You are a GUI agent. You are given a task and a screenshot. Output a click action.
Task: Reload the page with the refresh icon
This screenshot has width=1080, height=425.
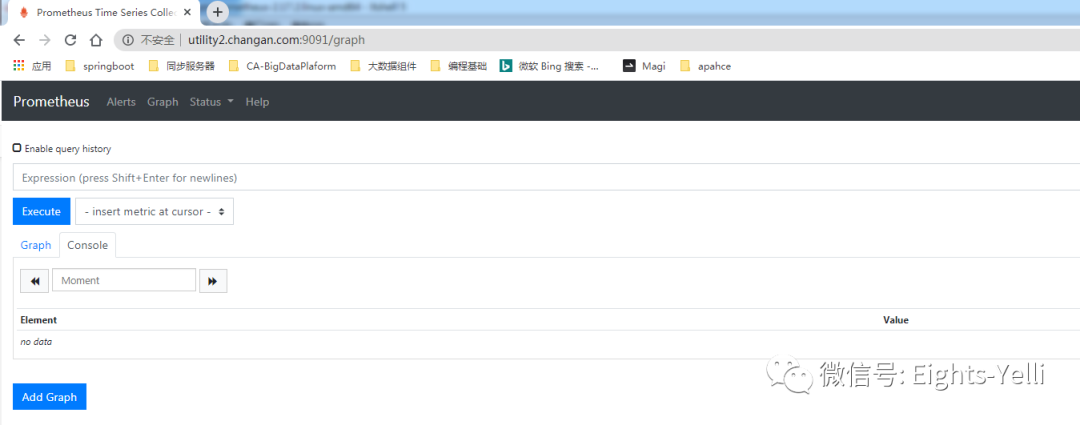click(x=70, y=40)
